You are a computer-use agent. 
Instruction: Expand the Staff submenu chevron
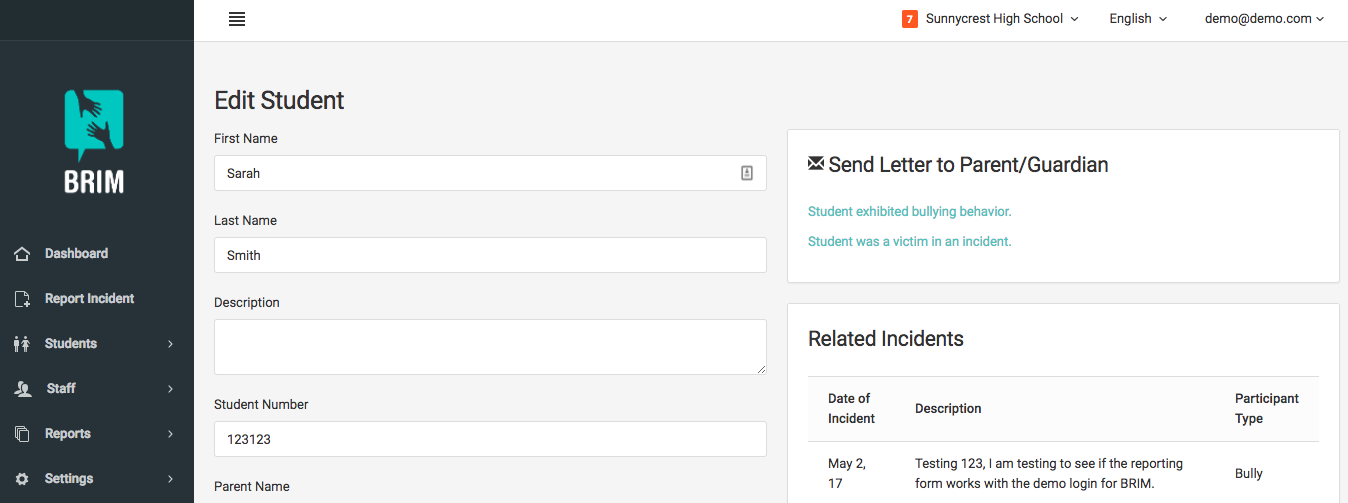(170, 389)
